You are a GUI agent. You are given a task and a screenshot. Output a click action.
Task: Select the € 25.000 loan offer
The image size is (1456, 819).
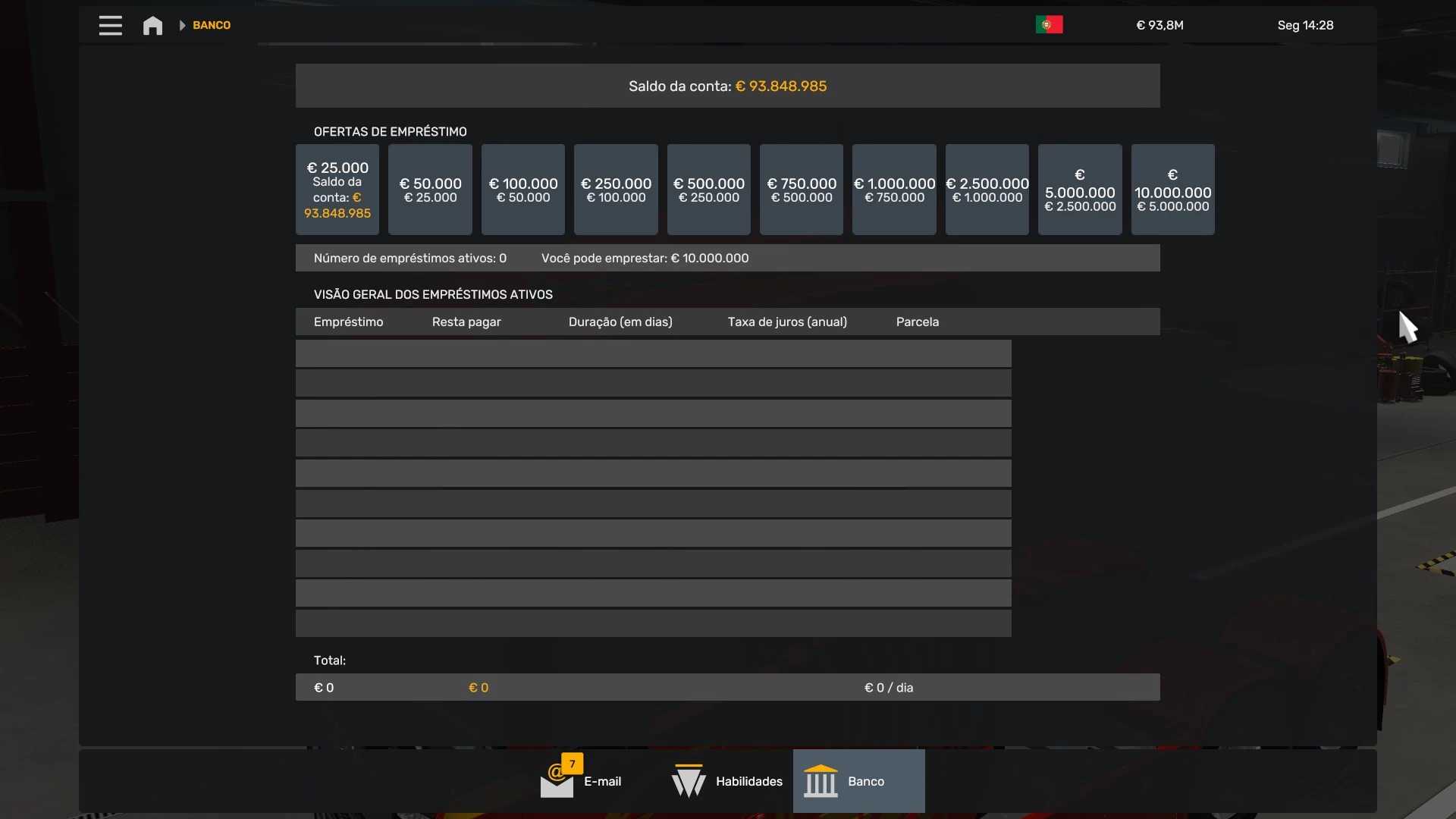click(337, 190)
